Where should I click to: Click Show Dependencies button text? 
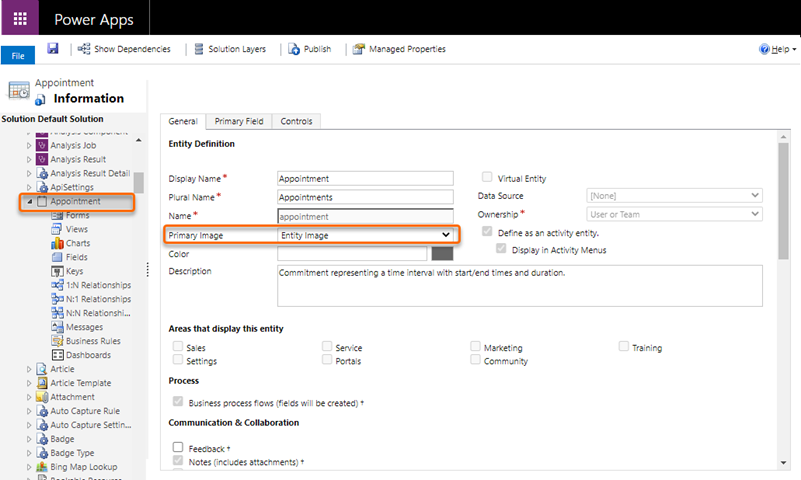pos(132,49)
